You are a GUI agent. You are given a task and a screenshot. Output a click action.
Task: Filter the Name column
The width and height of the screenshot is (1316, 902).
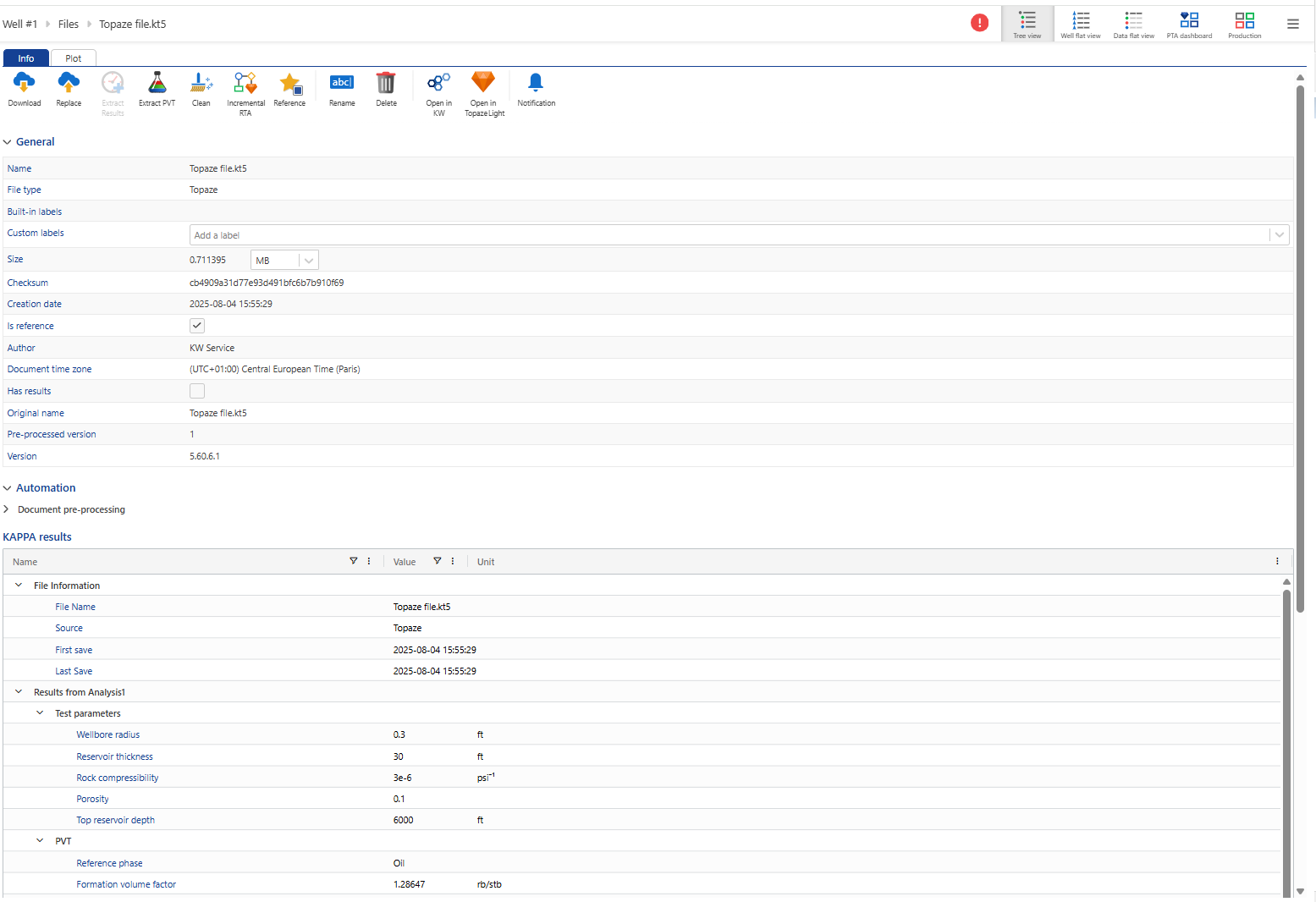tap(354, 561)
